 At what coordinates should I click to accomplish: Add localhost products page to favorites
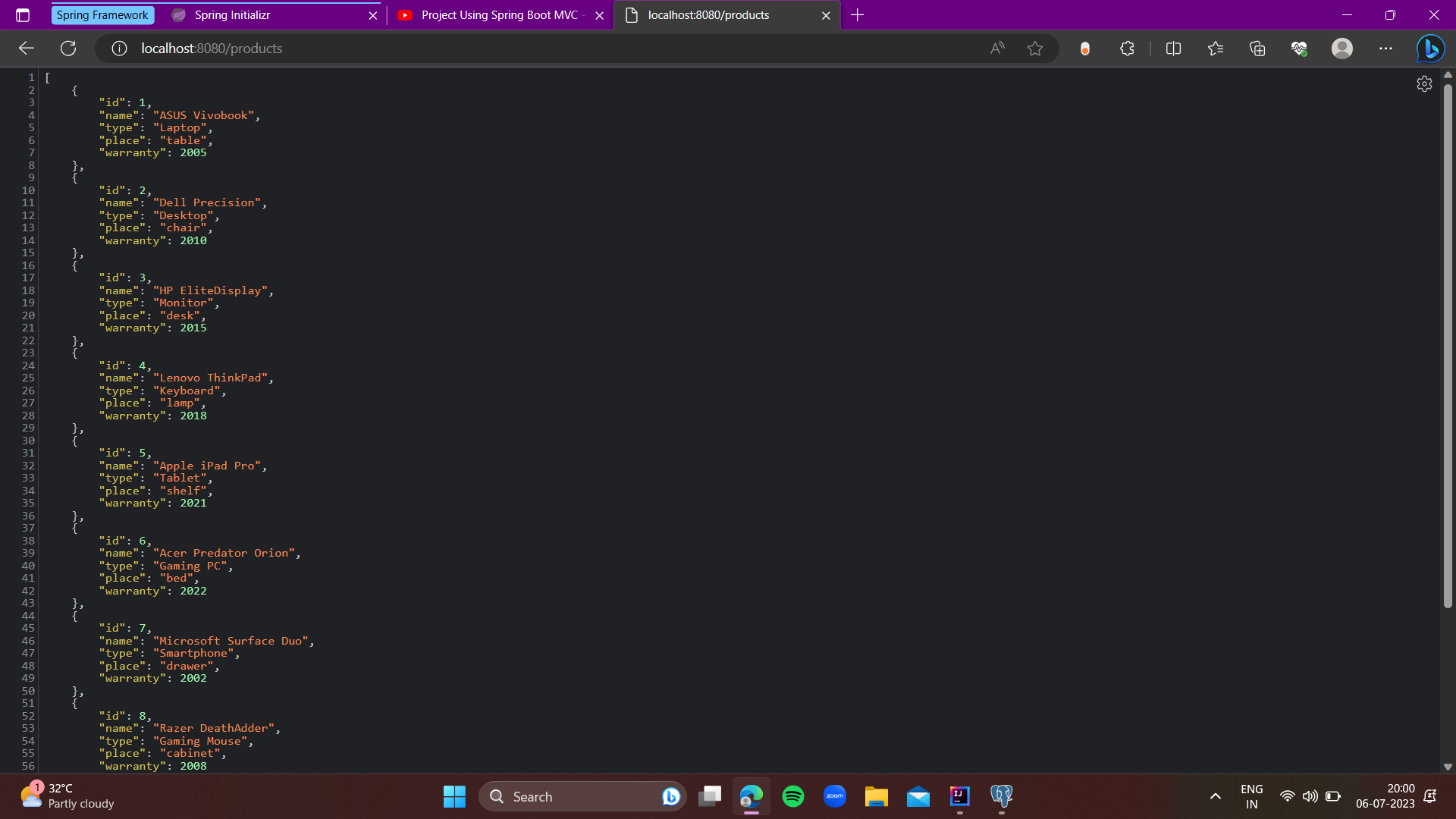coord(1036,48)
